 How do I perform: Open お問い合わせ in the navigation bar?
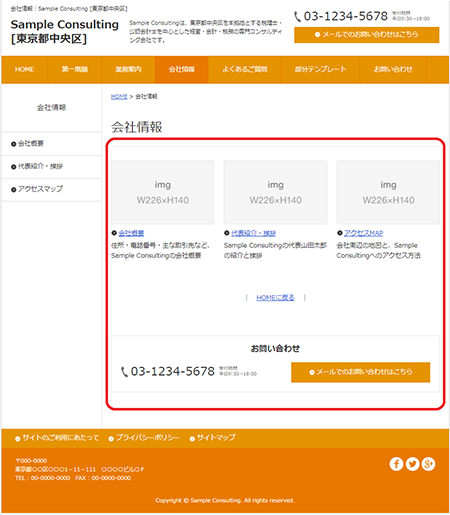(x=393, y=69)
